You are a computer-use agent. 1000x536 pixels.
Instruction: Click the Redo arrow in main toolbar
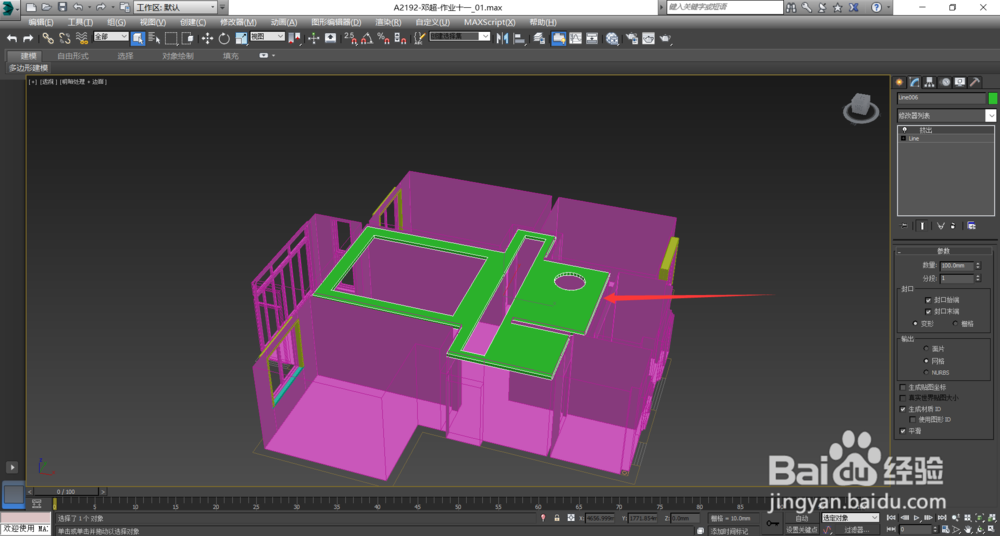28,38
